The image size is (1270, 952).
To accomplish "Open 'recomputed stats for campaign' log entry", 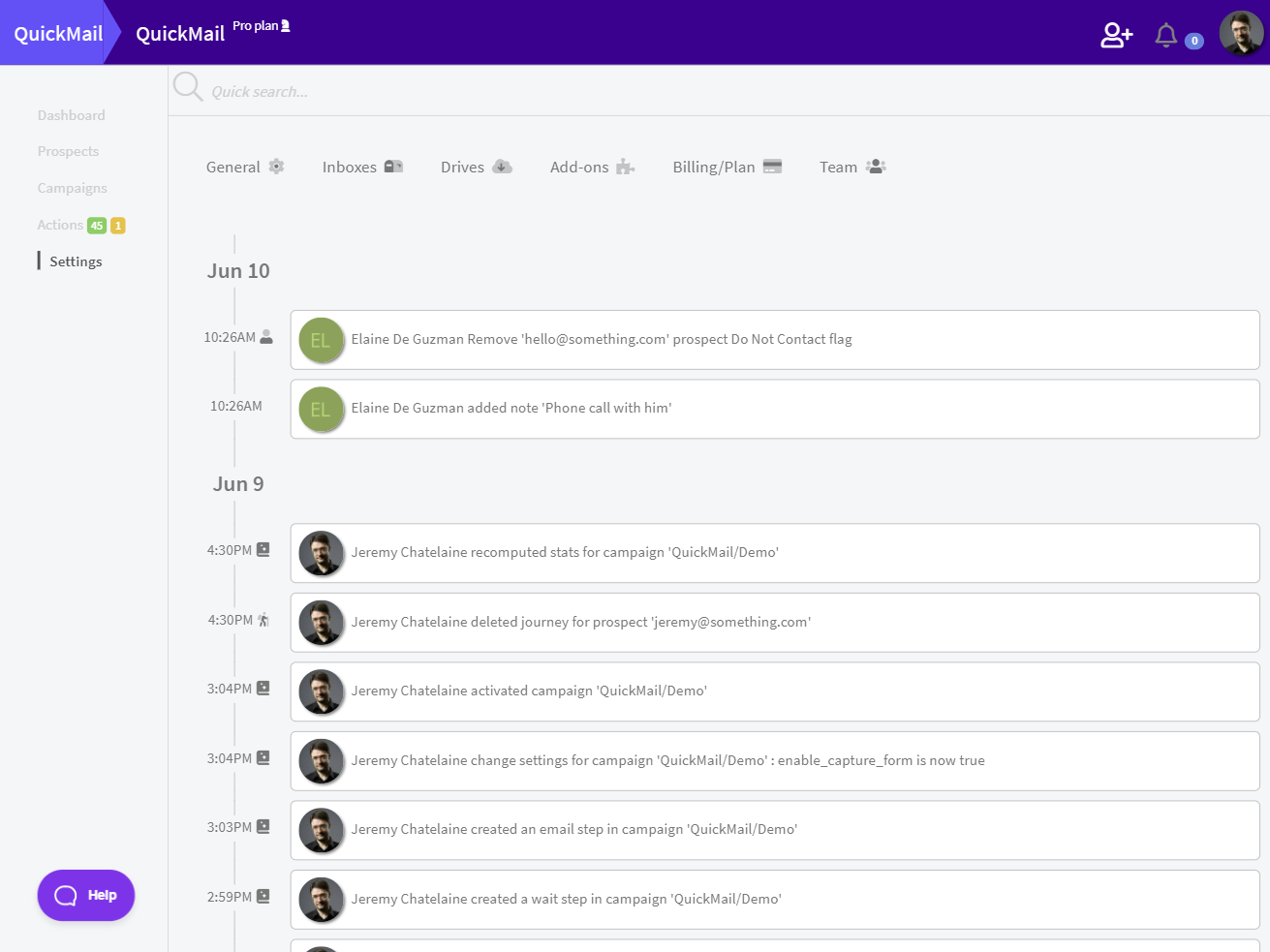I will pos(775,553).
